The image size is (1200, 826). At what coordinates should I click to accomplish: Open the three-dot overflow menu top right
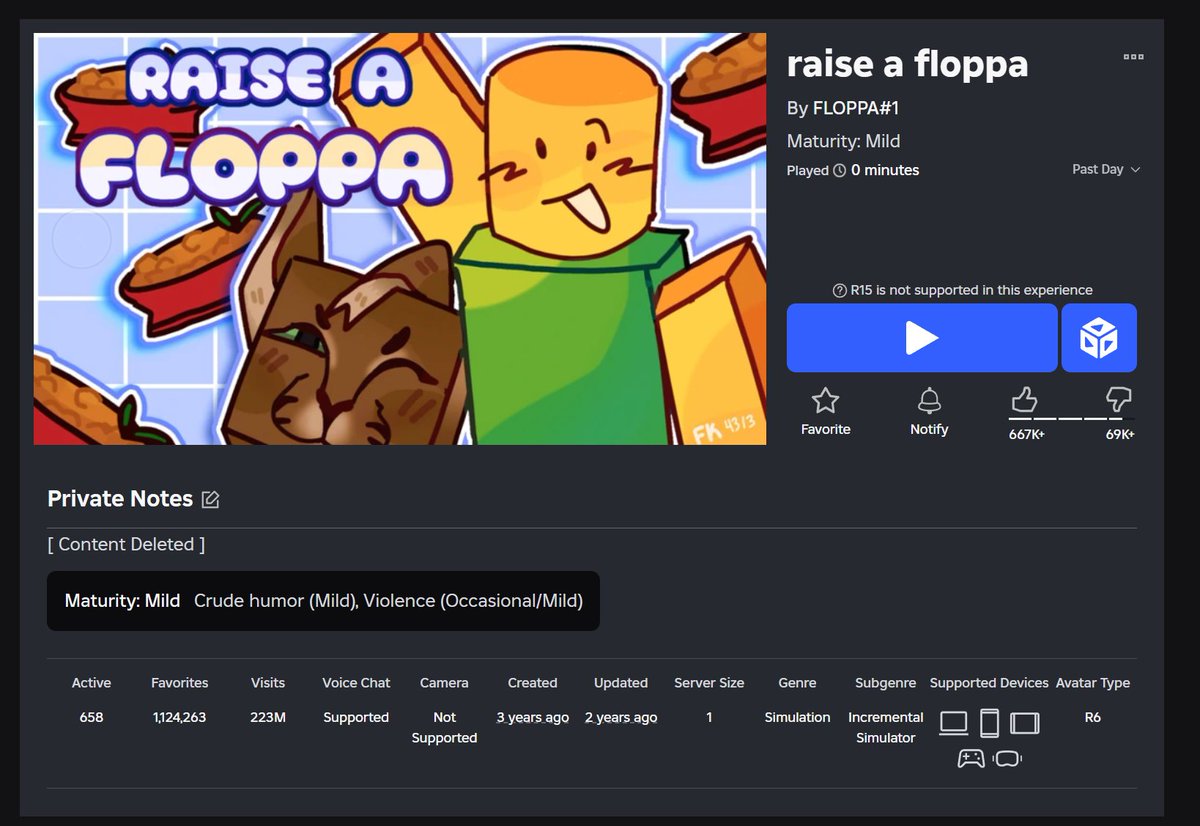(x=1133, y=57)
